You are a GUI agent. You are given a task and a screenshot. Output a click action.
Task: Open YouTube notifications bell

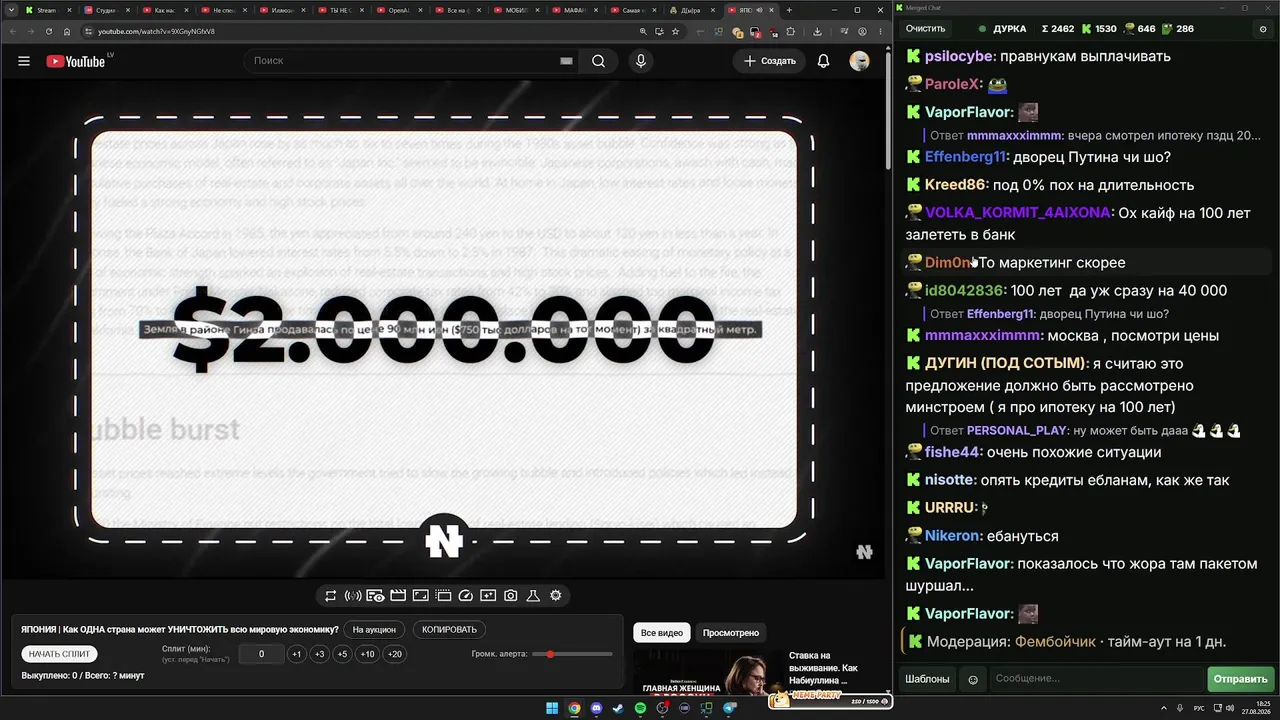(823, 61)
